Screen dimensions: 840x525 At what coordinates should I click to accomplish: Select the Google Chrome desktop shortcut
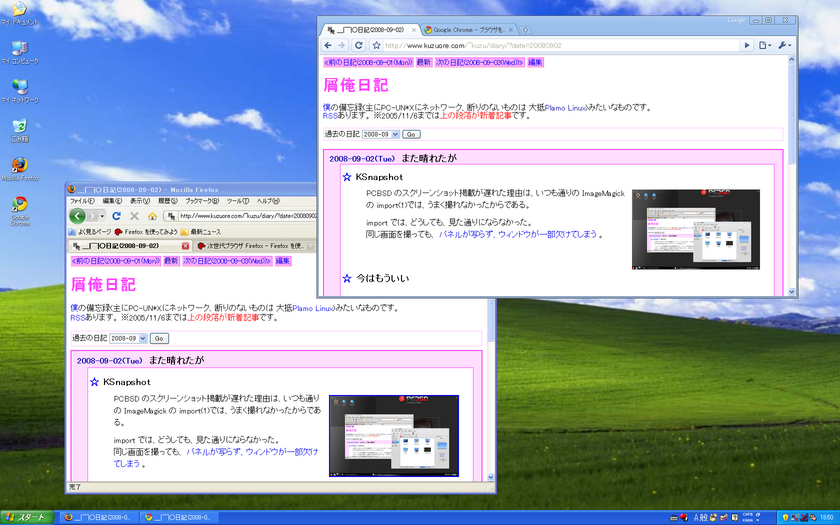click(x=20, y=211)
